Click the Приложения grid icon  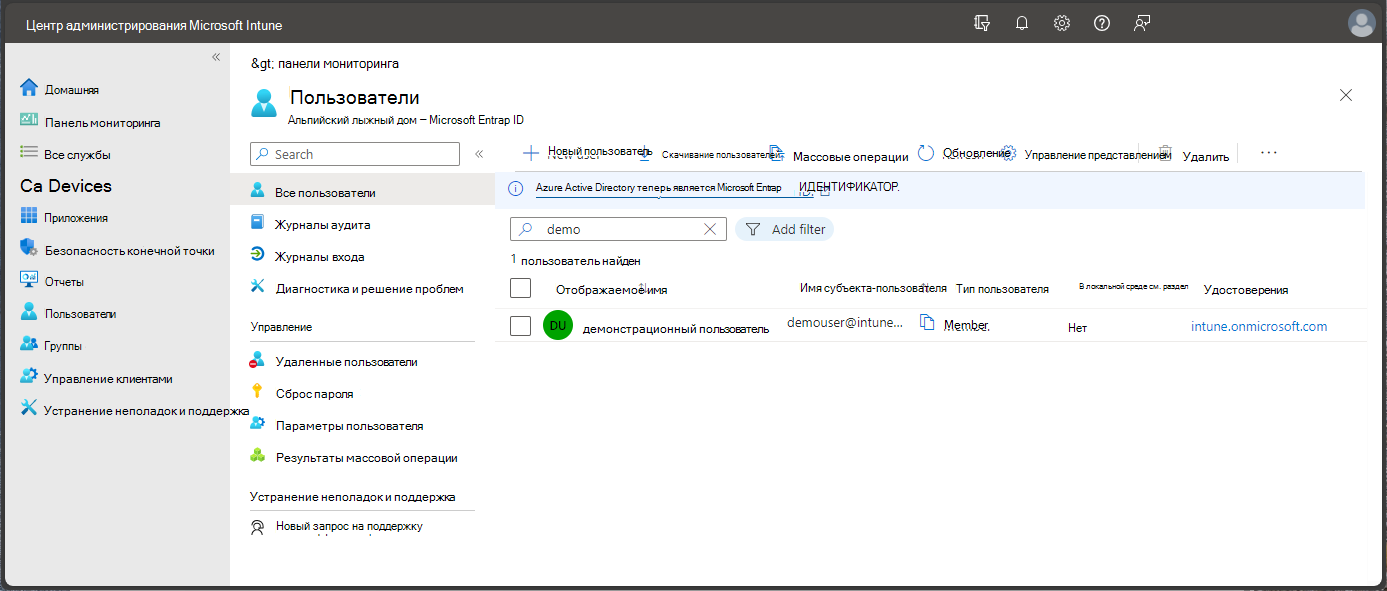point(29,217)
